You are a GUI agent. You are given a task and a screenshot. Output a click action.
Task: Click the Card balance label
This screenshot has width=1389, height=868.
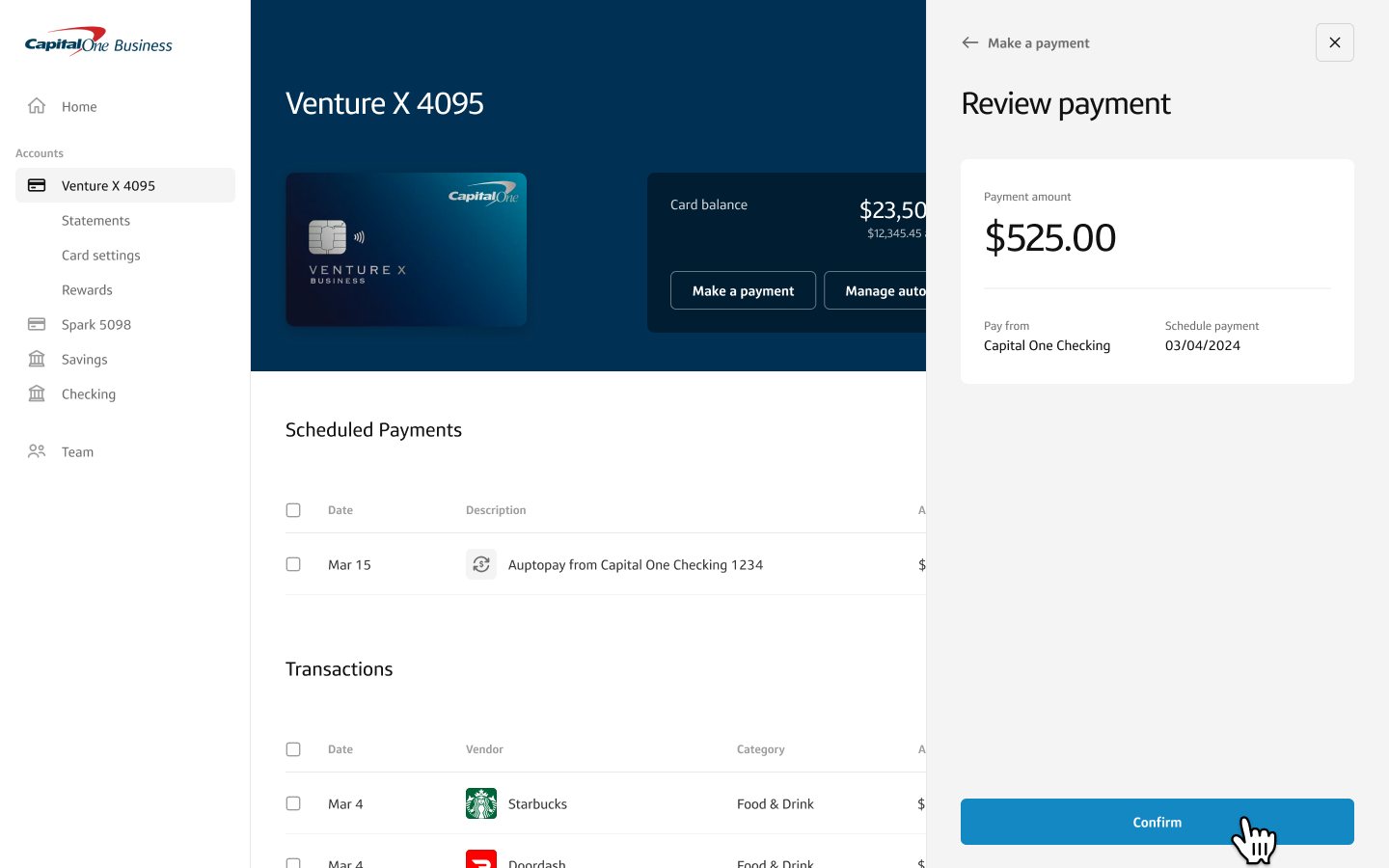(x=709, y=204)
